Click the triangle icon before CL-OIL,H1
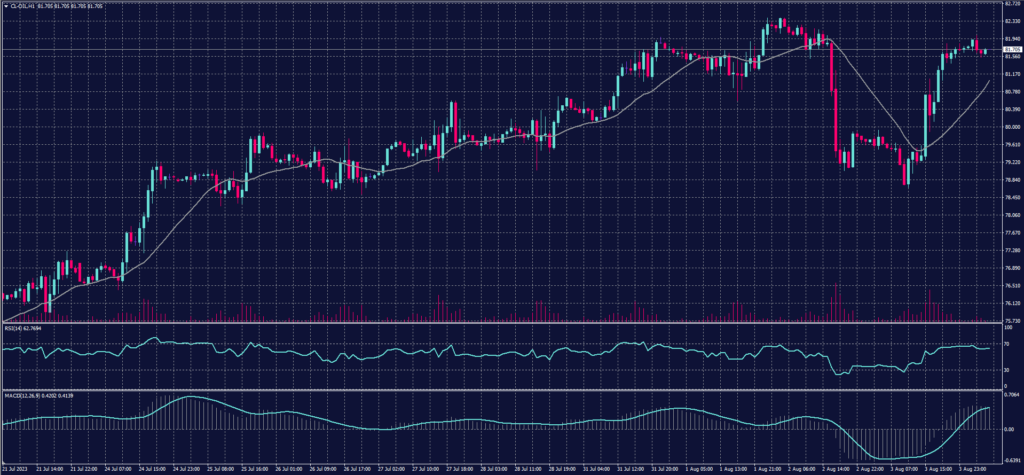The image size is (1024, 475). point(4,5)
